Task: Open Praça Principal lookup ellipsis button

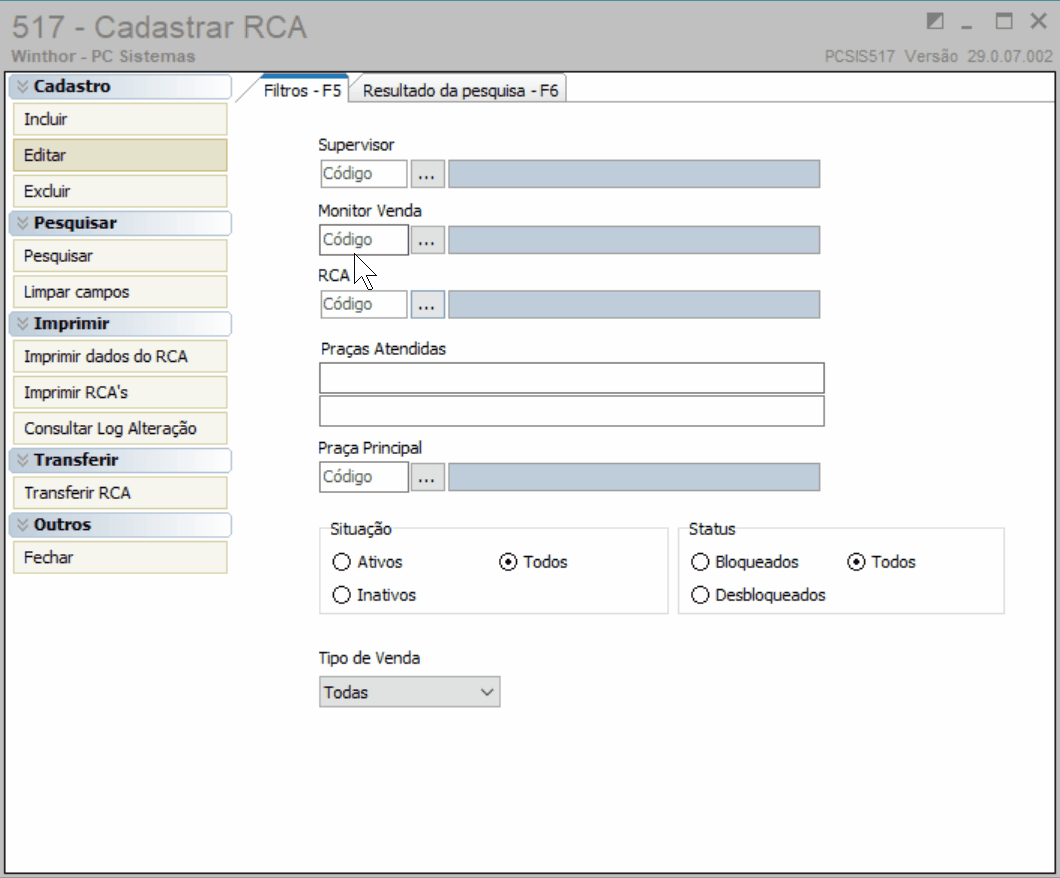Action: (x=427, y=477)
